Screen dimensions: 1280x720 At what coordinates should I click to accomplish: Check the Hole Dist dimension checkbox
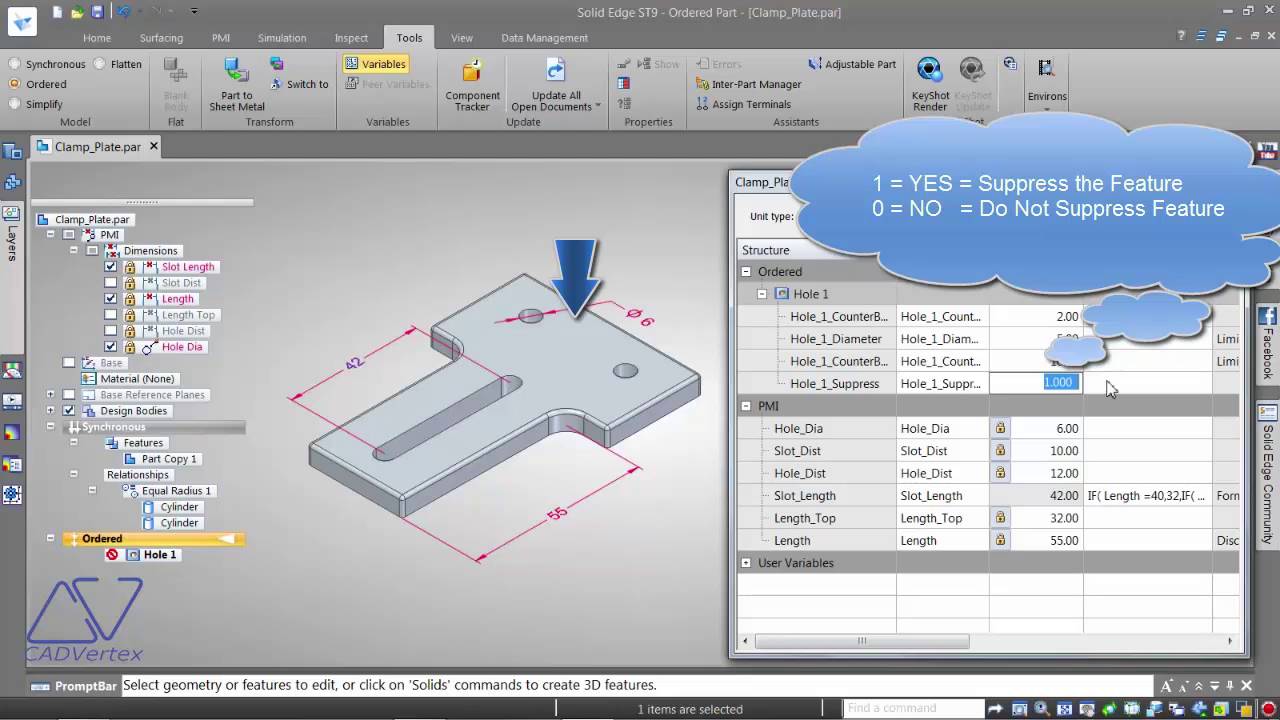tap(111, 331)
